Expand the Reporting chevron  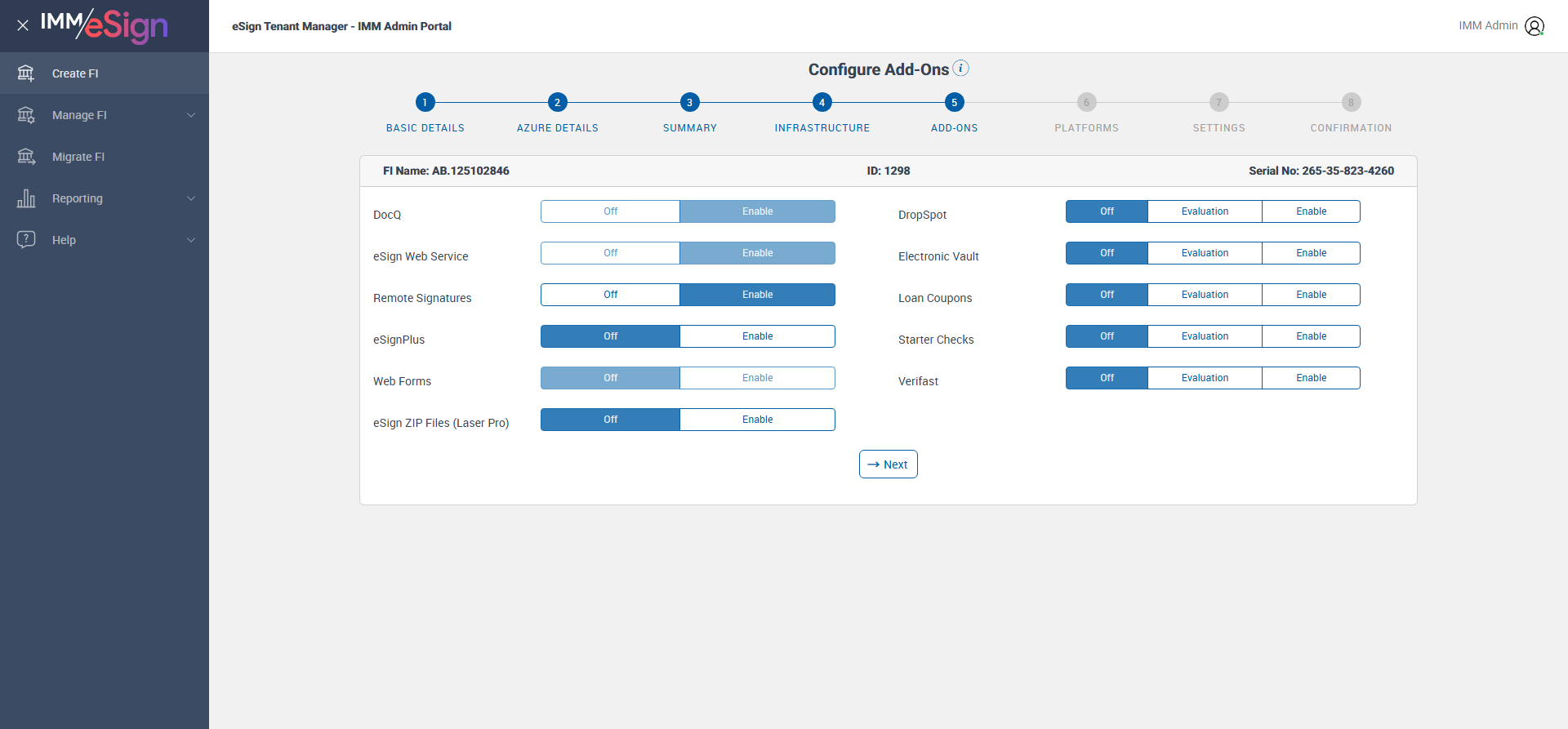coord(191,198)
